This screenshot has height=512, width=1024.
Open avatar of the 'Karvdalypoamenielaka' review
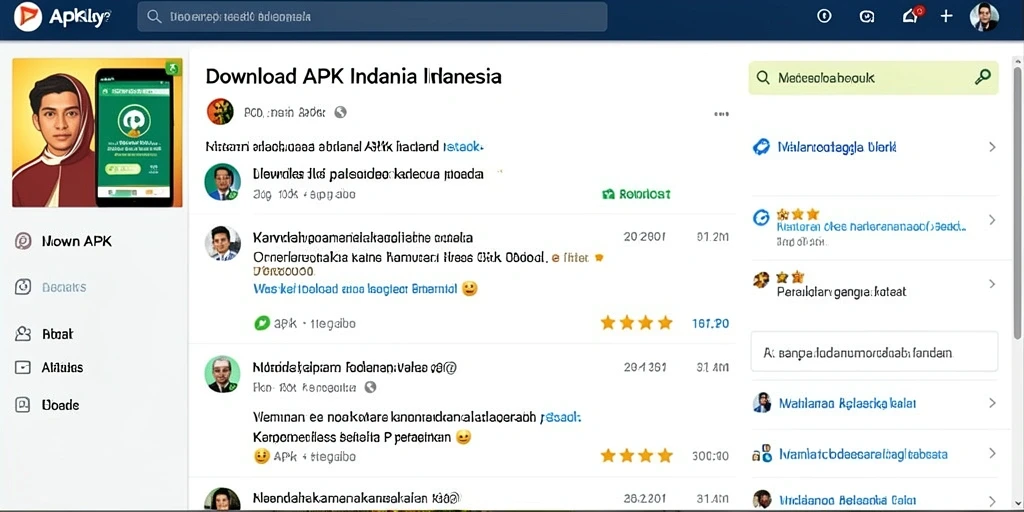[222, 243]
